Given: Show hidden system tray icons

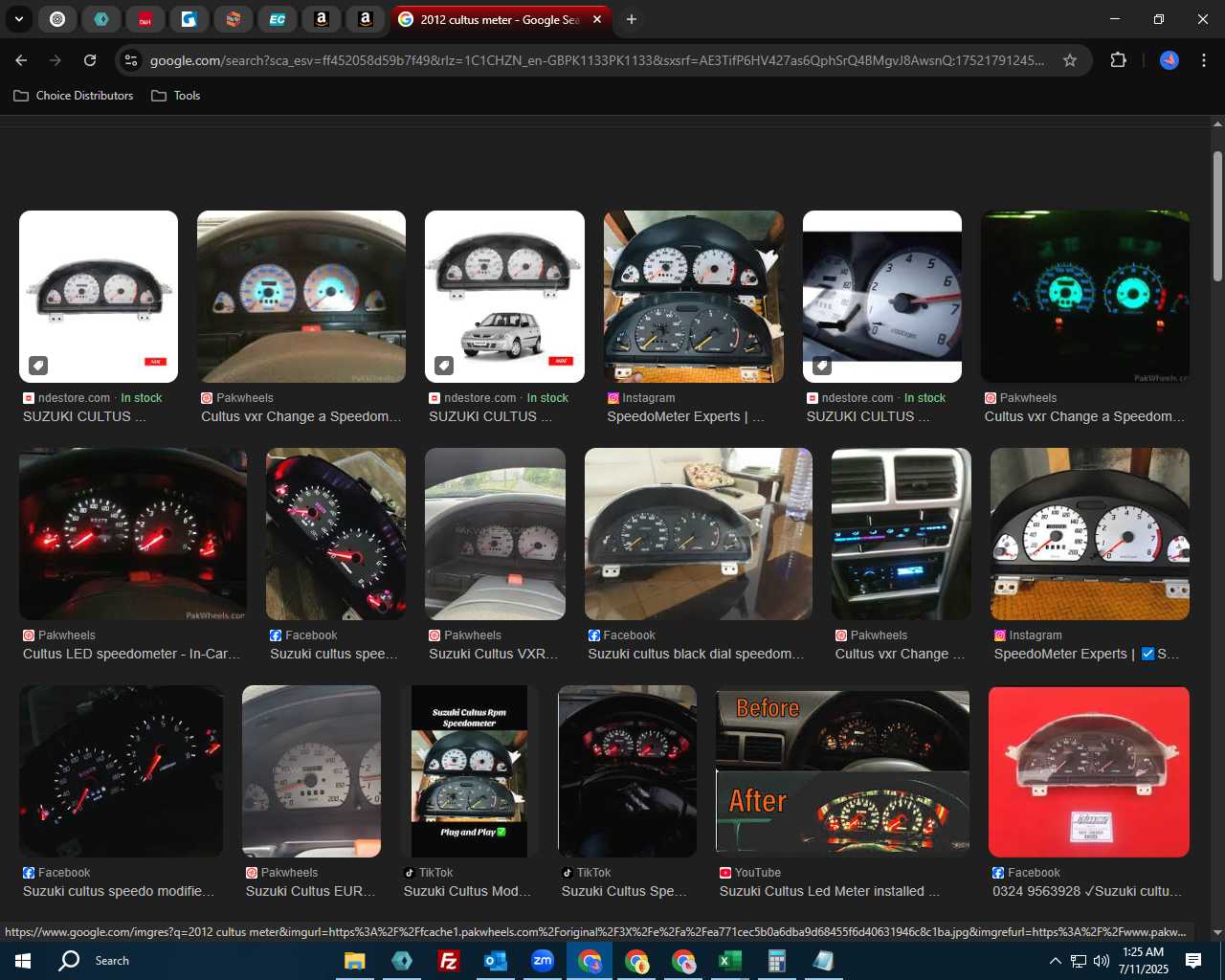Looking at the screenshot, I should click(x=1055, y=961).
